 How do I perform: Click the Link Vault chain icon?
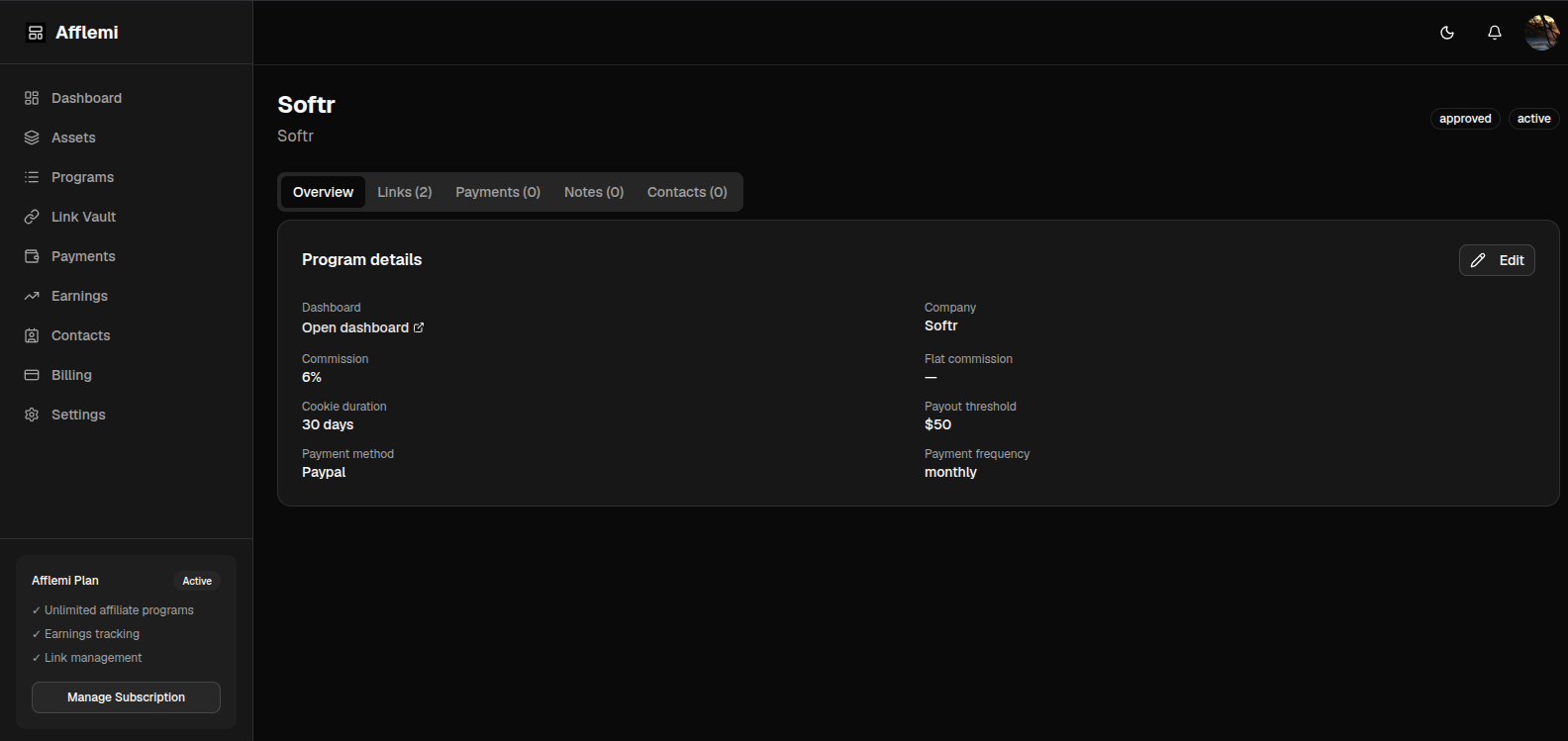(x=32, y=217)
